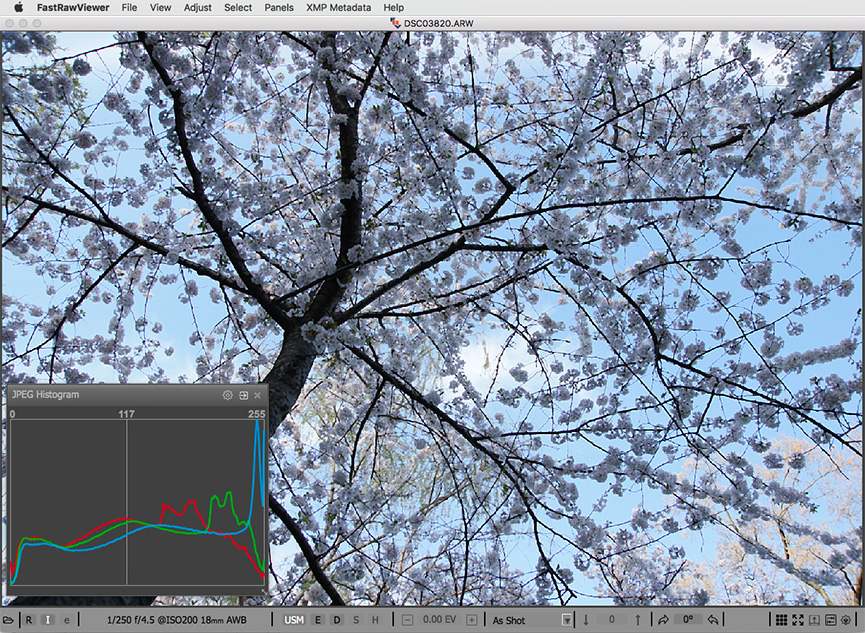Open file using the folder icon

8,620
